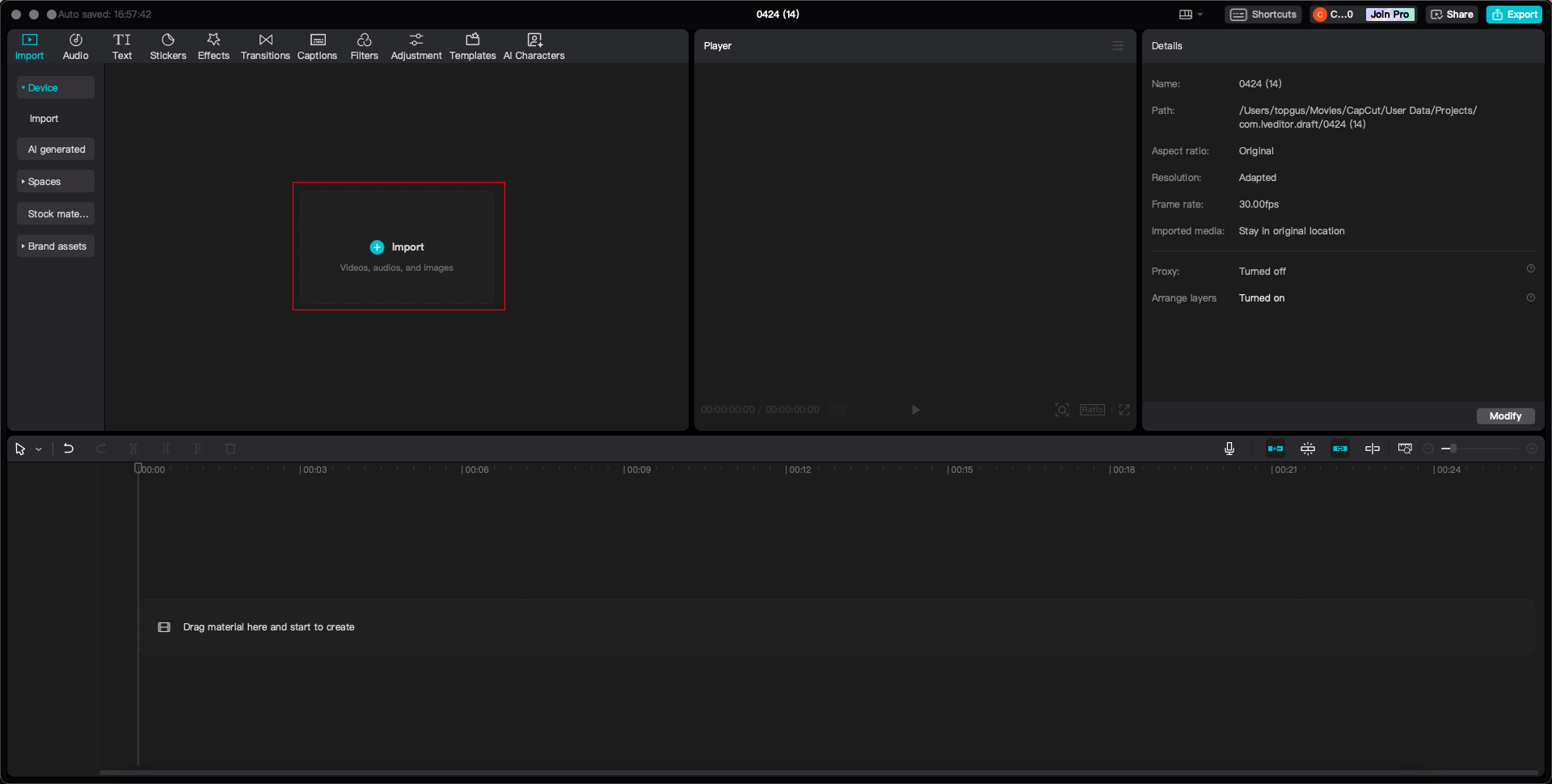The height and width of the screenshot is (784, 1552).
Task: Click the Split clip tool
Action: pos(133,449)
